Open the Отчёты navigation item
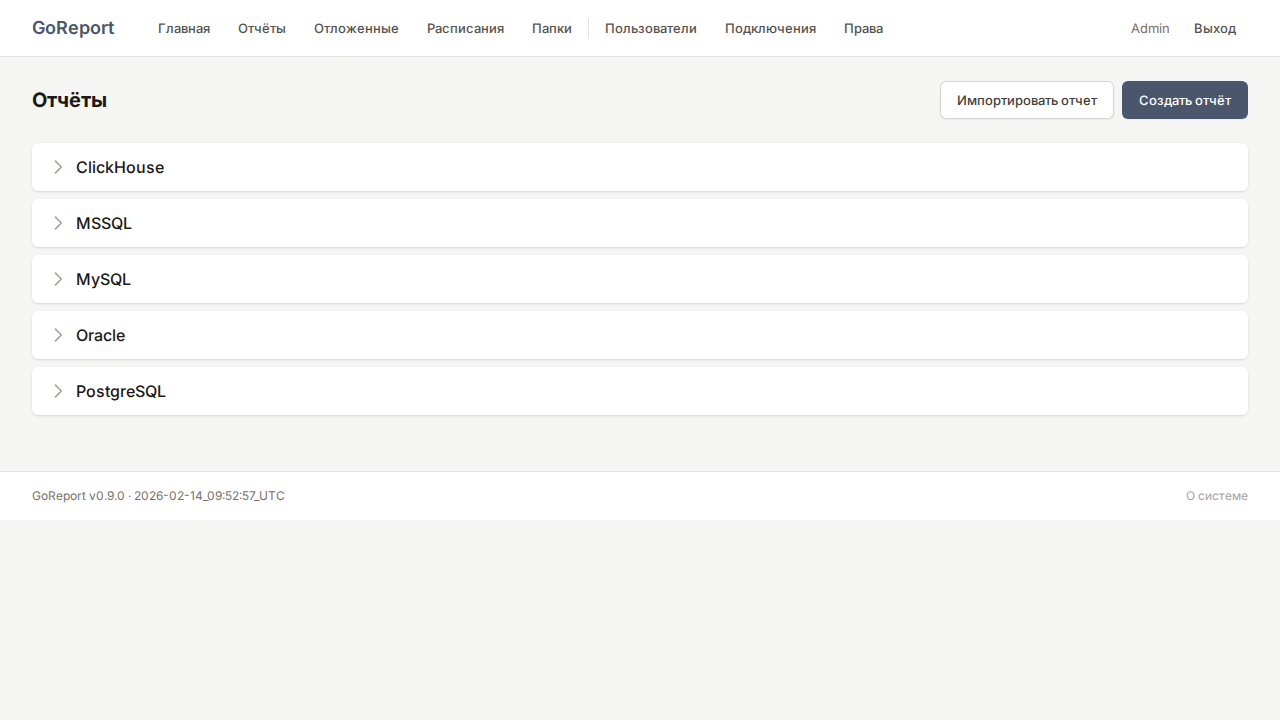 click(x=262, y=28)
